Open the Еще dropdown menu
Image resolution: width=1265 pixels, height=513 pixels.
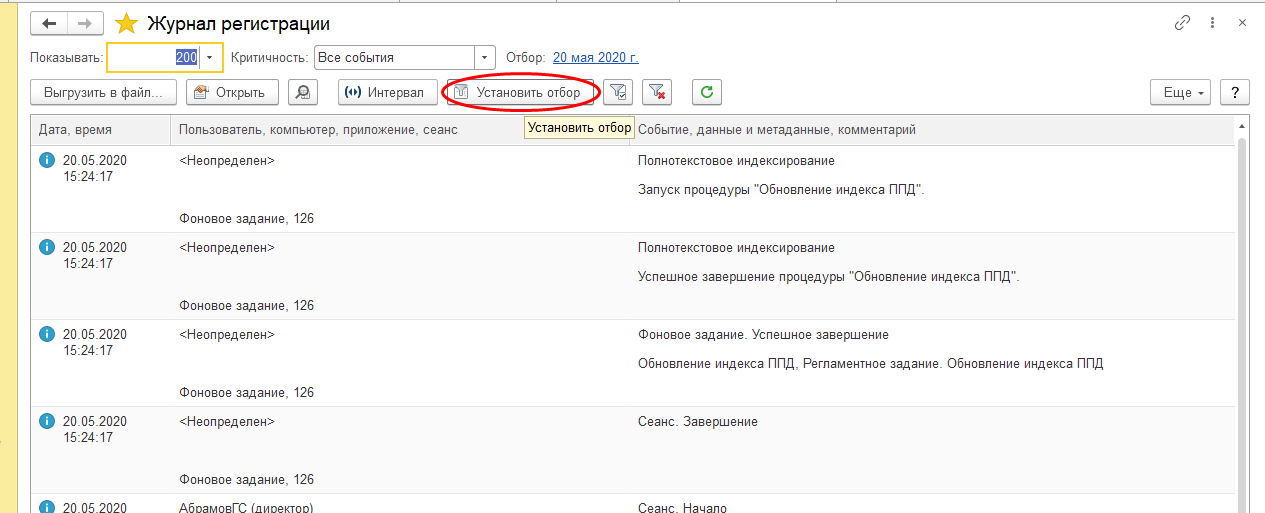tap(1181, 92)
